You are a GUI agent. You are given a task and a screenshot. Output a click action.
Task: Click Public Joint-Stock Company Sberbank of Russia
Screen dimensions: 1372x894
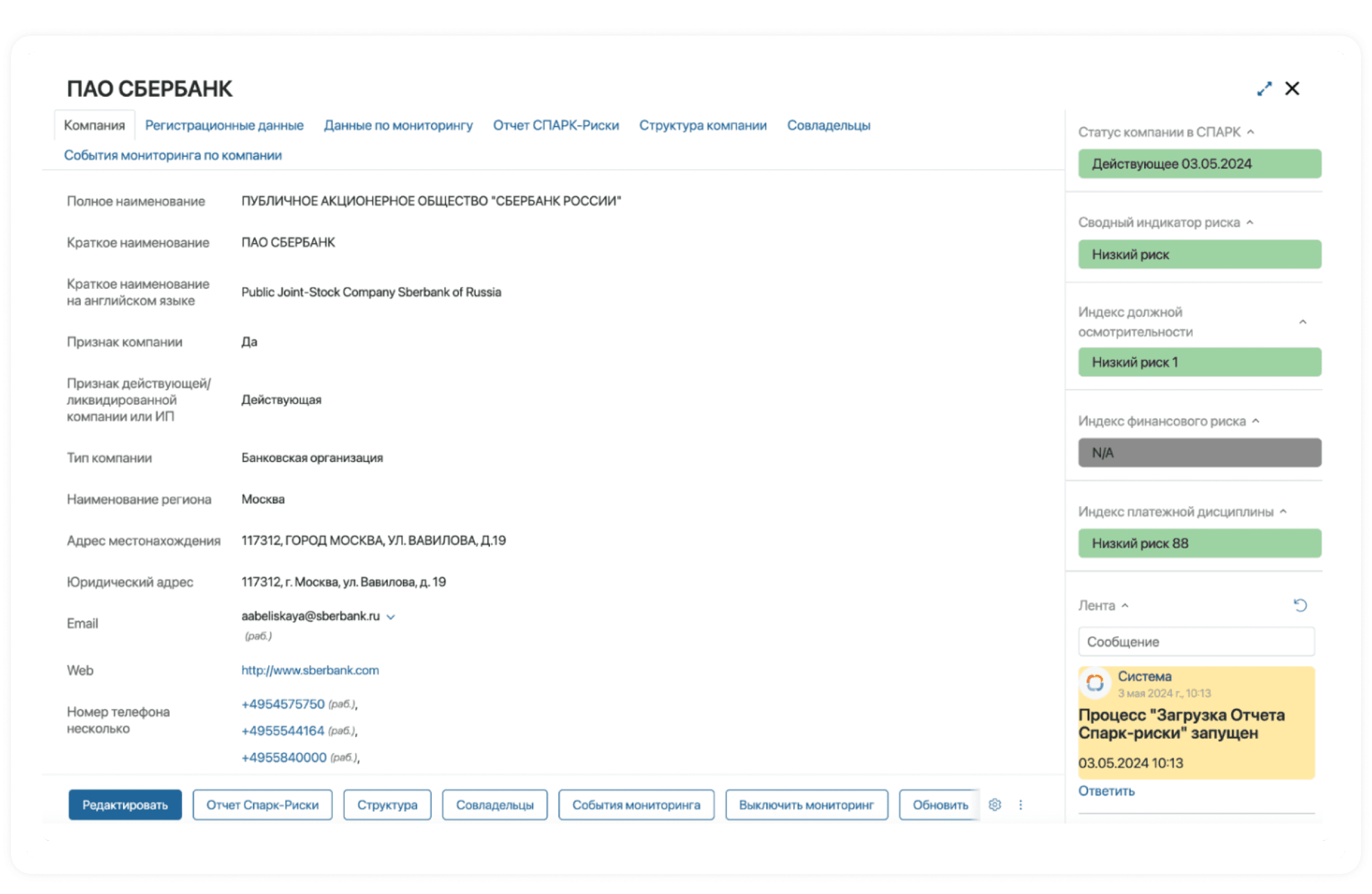[x=371, y=292]
